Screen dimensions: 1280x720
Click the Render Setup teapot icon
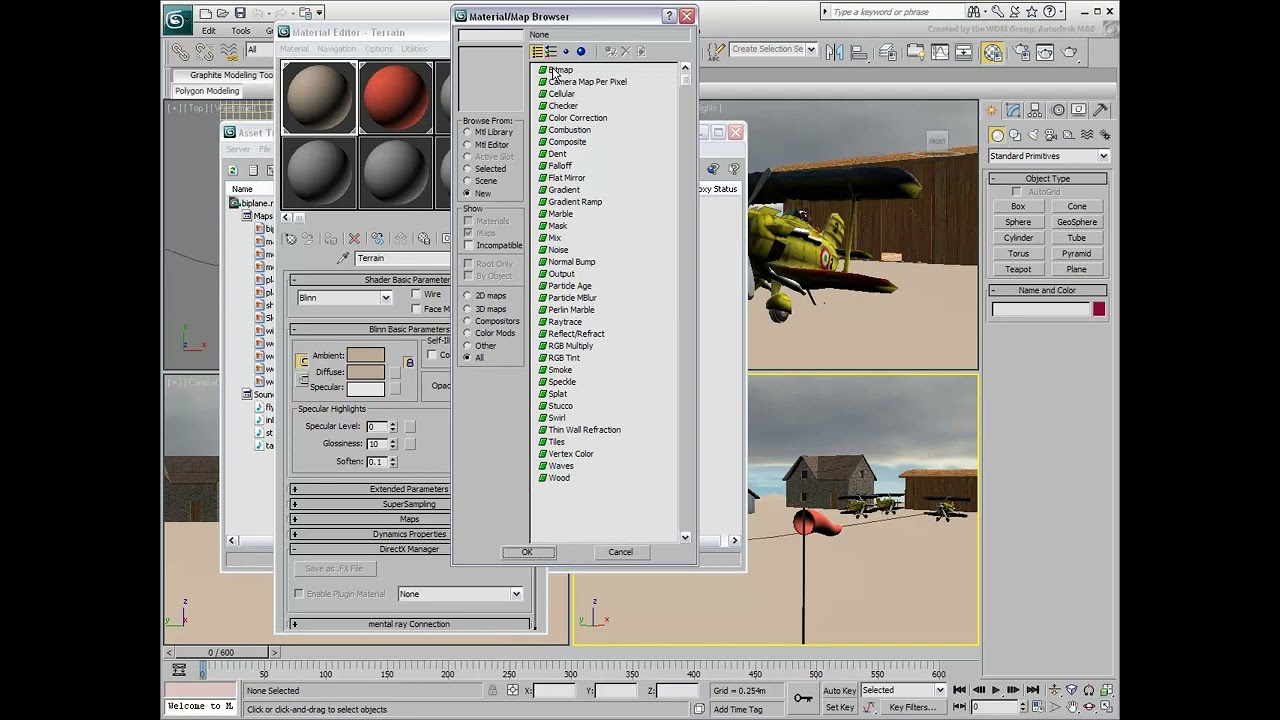pos(1019,52)
